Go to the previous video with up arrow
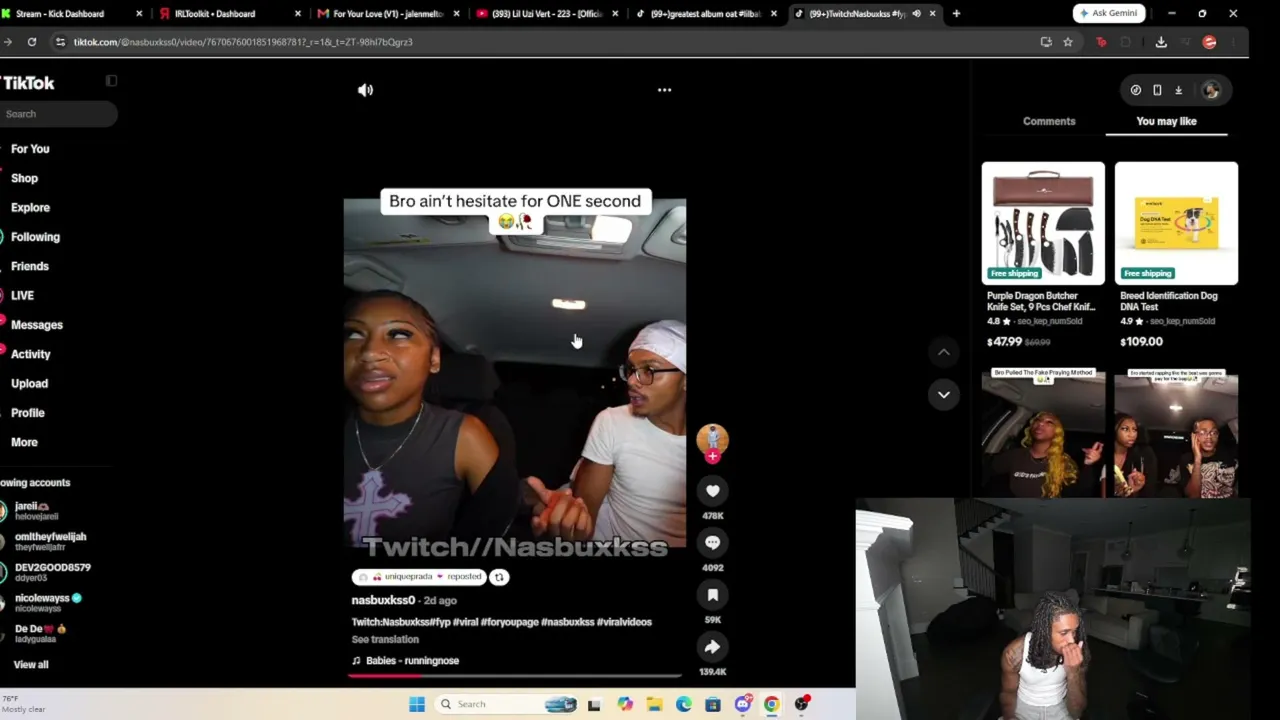Image resolution: width=1280 pixels, height=720 pixels. 943,352
